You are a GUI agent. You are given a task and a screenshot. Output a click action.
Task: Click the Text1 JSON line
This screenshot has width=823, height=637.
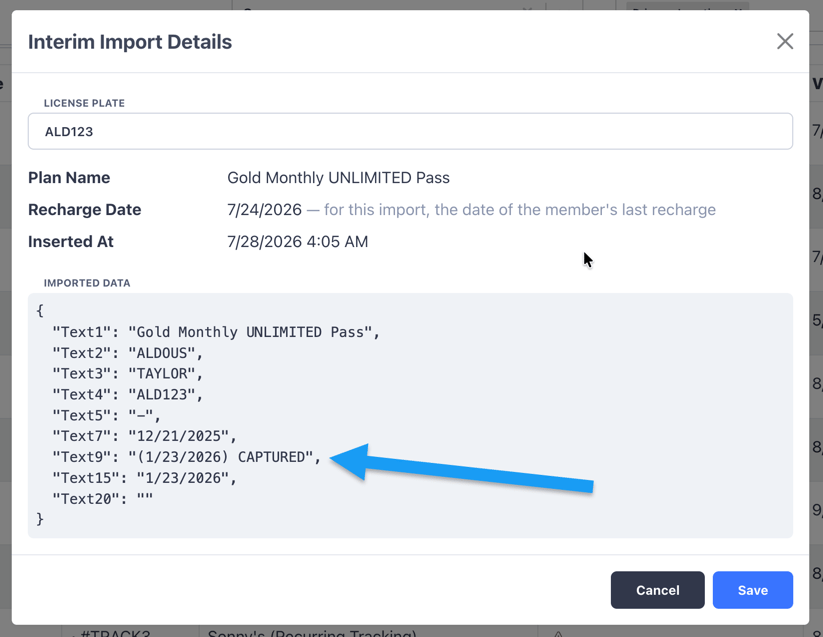(216, 332)
